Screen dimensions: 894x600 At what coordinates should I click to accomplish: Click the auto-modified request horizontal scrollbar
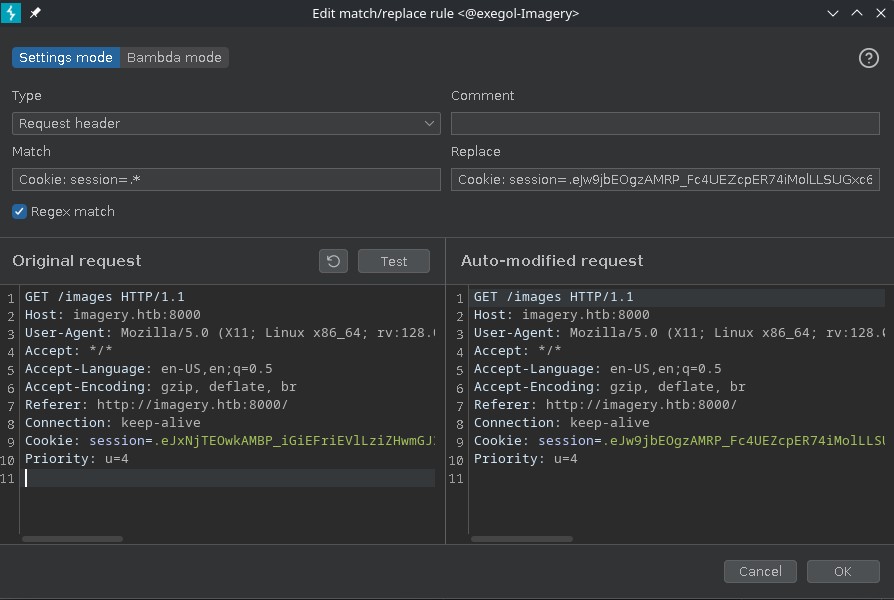pyautogui.click(x=520, y=539)
